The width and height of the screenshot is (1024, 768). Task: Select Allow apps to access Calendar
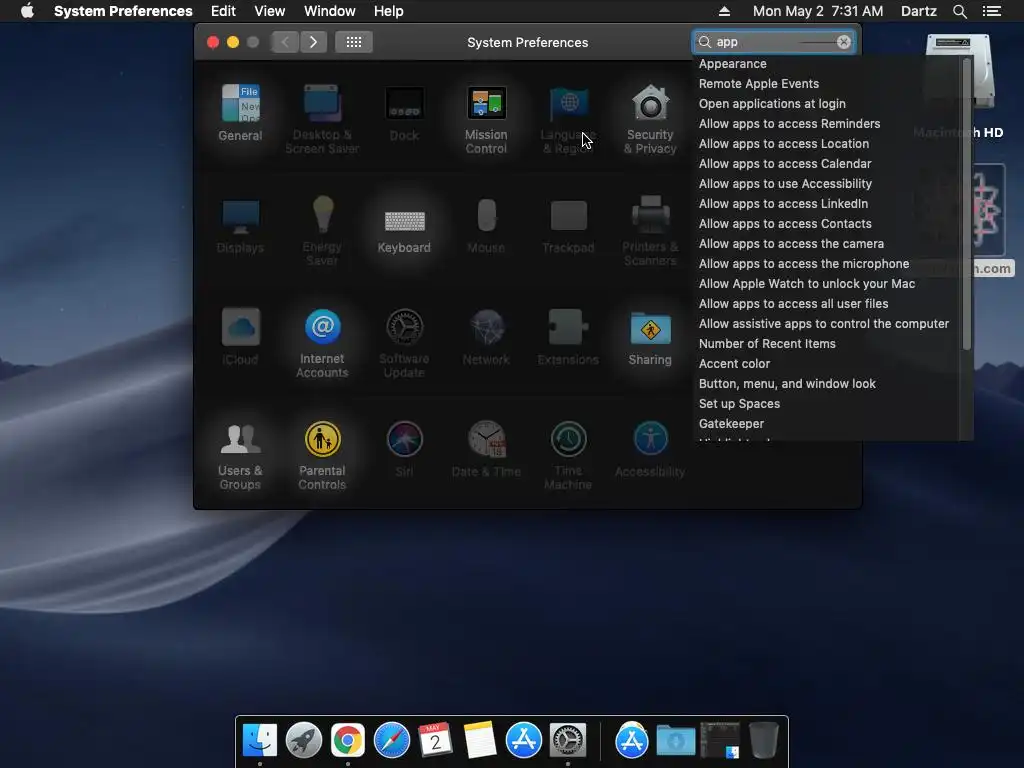point(785,164)
